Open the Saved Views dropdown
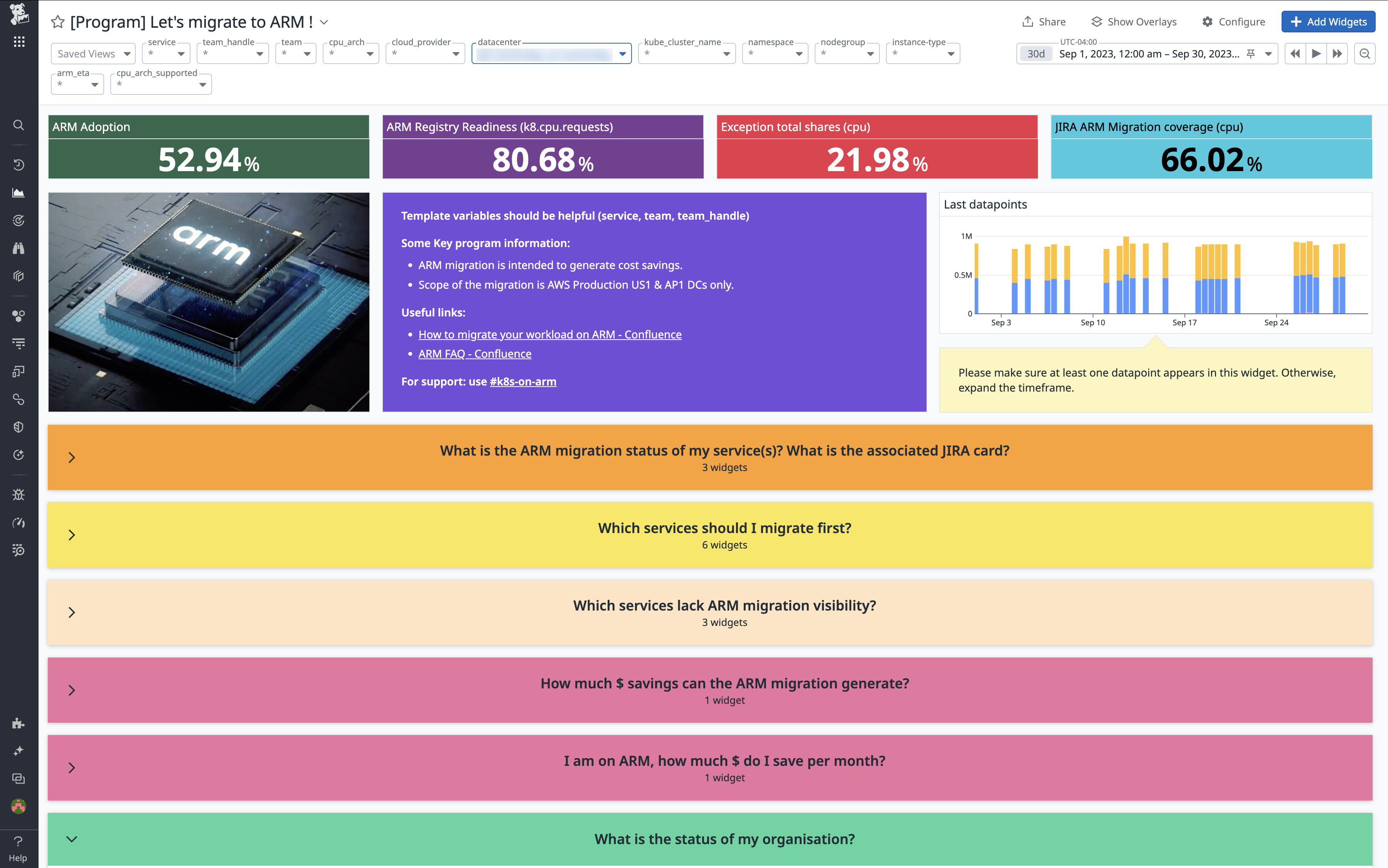This screenshot has height=868, width=1388. pyautogui.click(x=92, y=54)
